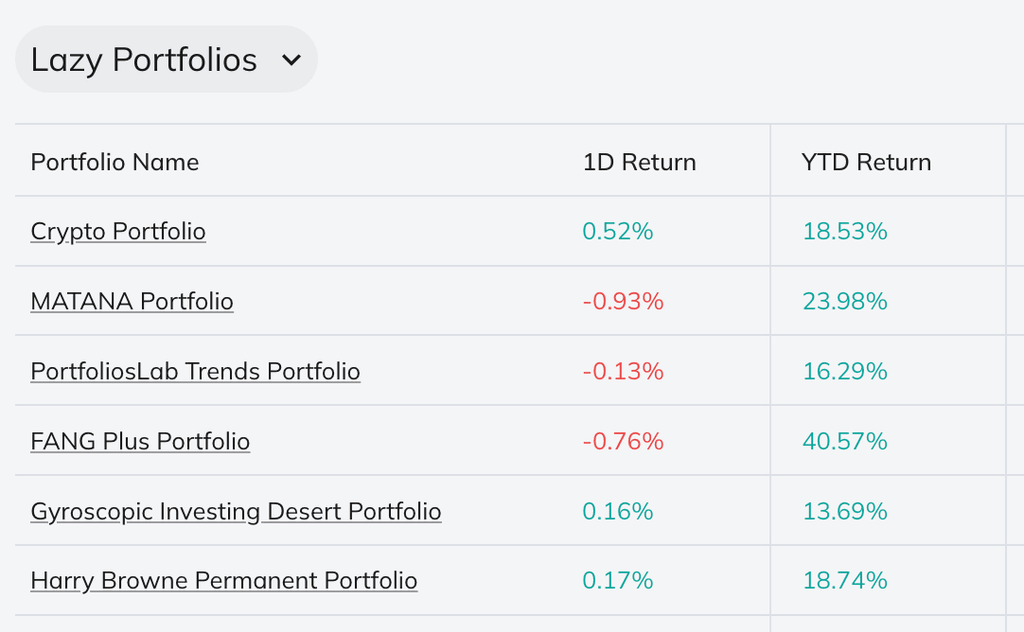Open the FANG Plus Portfolio link
The height and width of the screenshot is (632, 1024).
pos(140,442)
